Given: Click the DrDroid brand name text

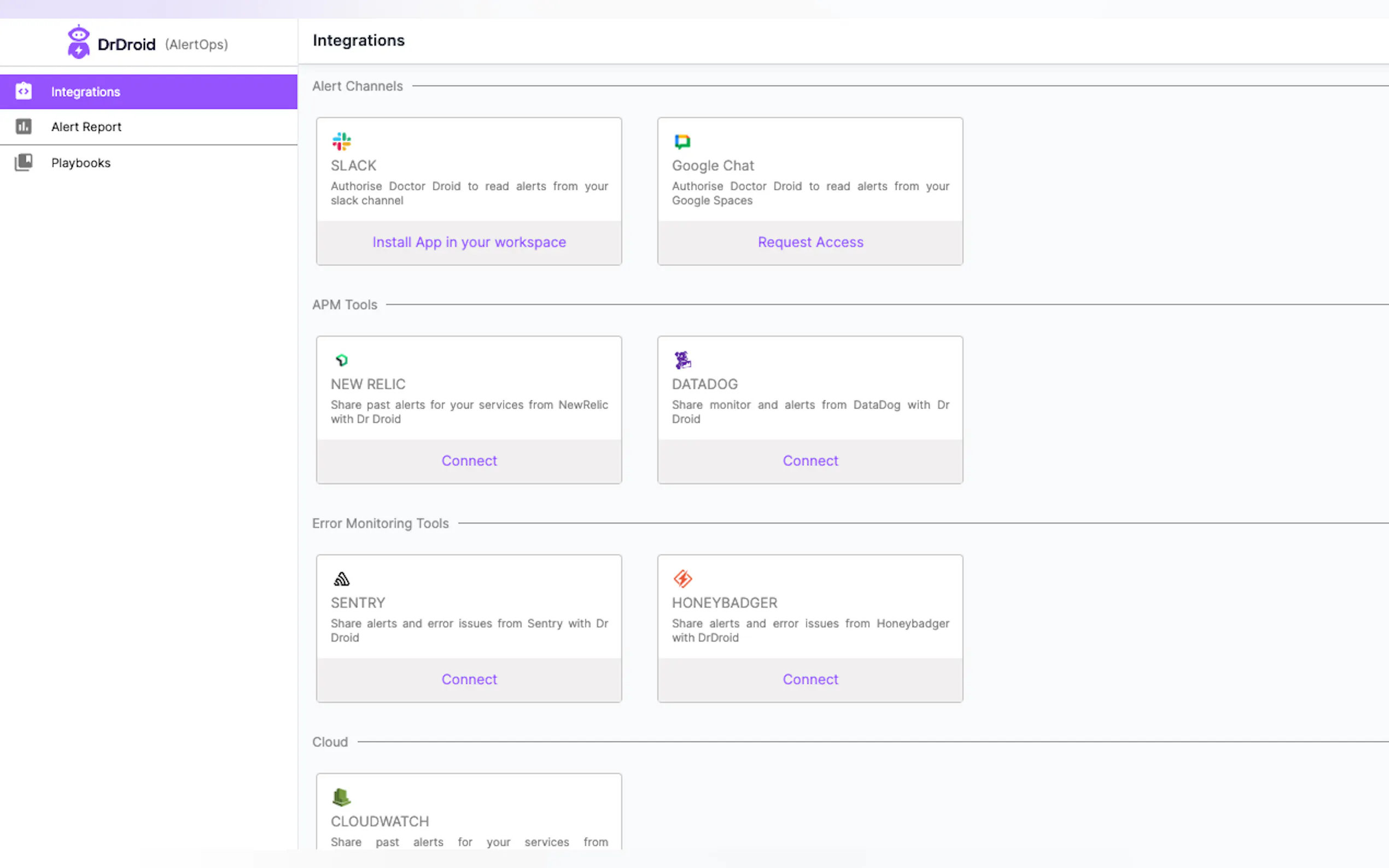Looking at the screenshot, I should coord(126,44).
